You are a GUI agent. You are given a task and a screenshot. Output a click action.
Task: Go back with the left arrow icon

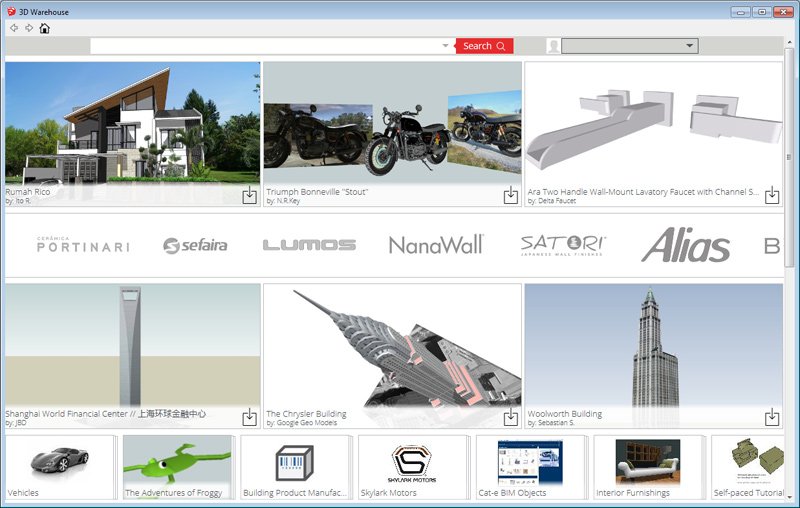14,28
